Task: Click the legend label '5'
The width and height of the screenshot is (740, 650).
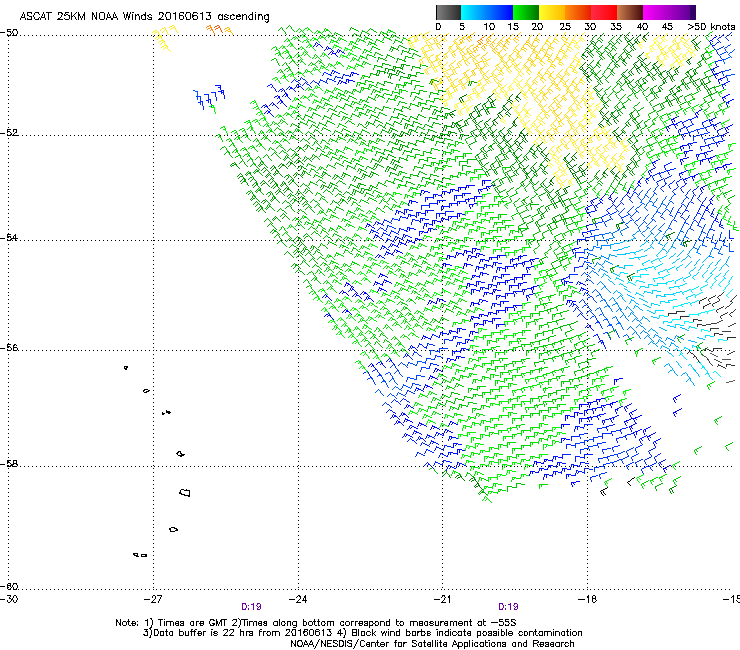Action: click(462, 27)
